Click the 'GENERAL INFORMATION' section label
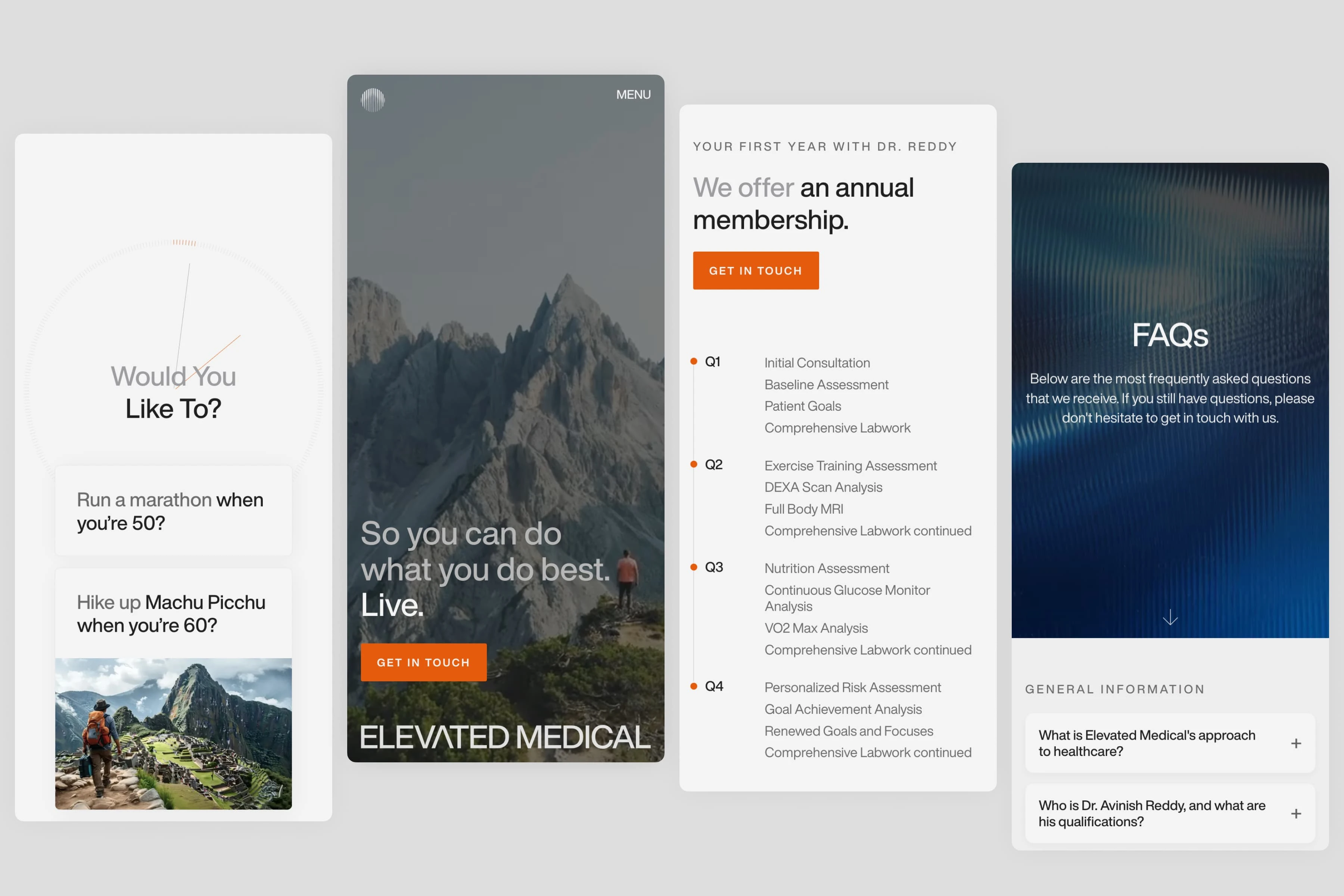Screen dimensions: 1344x896 pyautogui.click(x=1115, y=689)
